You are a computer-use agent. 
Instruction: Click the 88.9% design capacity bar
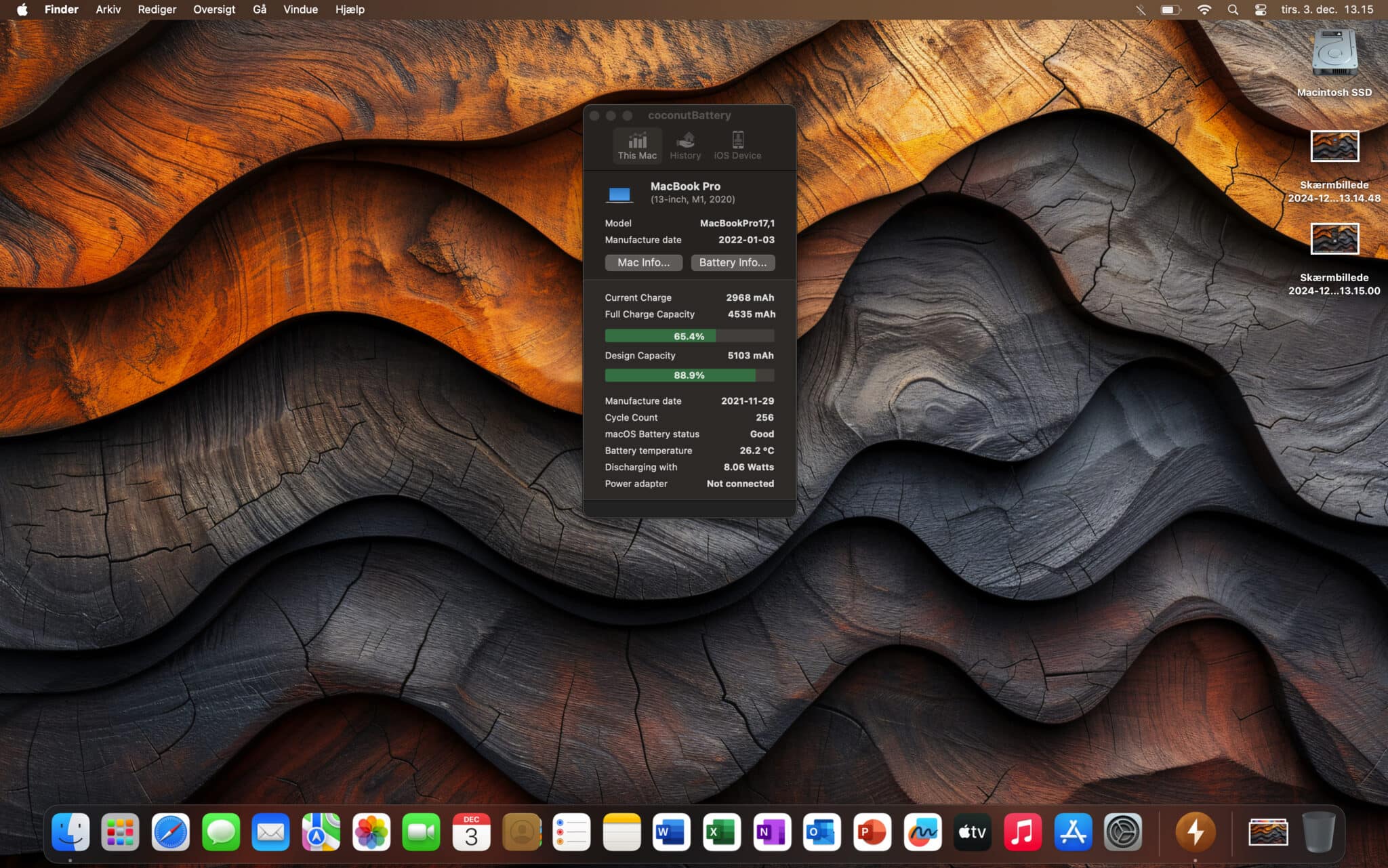click(x=689, y=375)
